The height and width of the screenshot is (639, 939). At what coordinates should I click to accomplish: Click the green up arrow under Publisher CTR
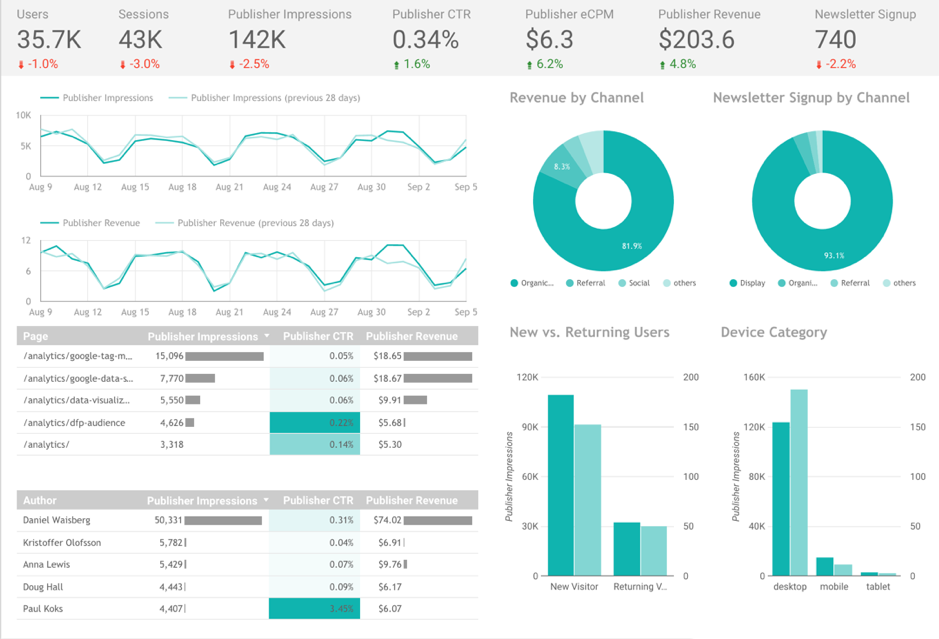point(397,65)
